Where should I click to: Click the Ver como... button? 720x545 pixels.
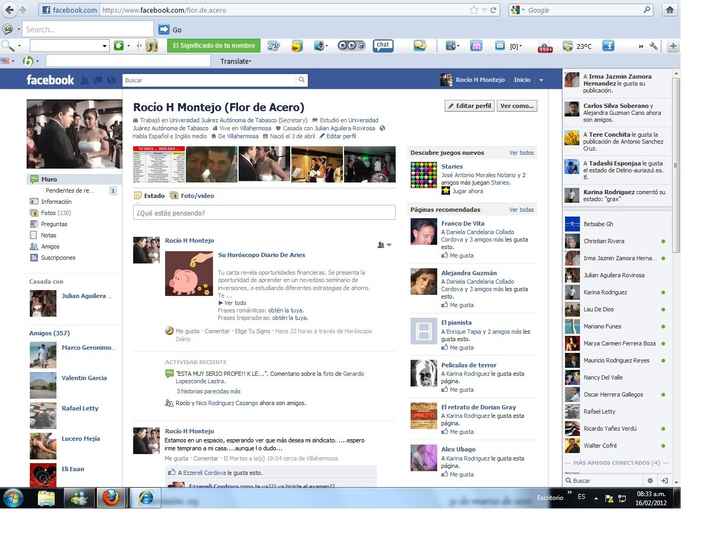click(x=517, y=106)
